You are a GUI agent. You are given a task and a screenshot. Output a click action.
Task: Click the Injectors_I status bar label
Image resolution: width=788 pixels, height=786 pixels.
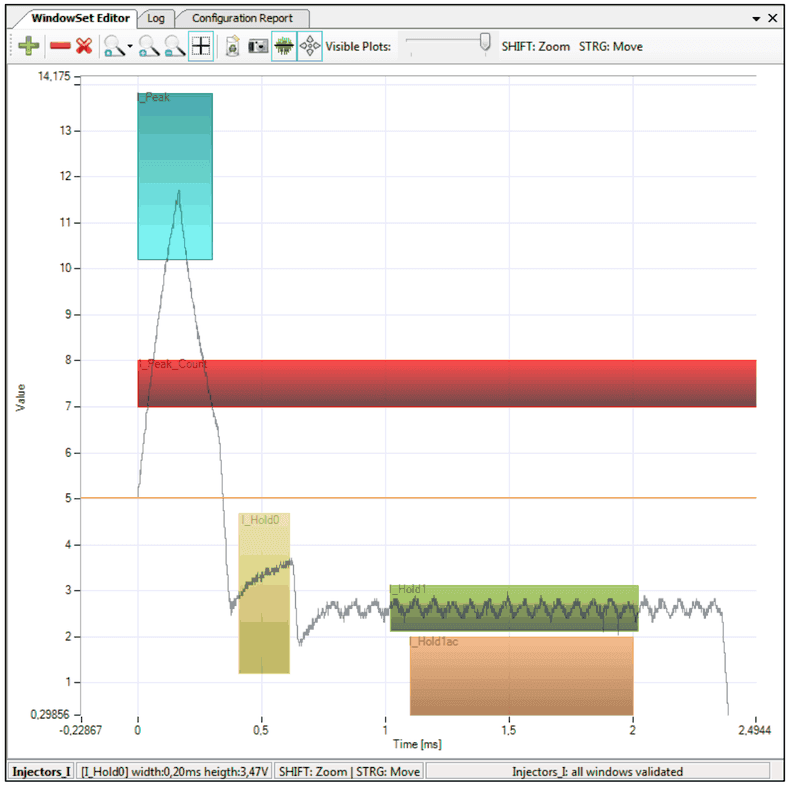pos(41,771)
